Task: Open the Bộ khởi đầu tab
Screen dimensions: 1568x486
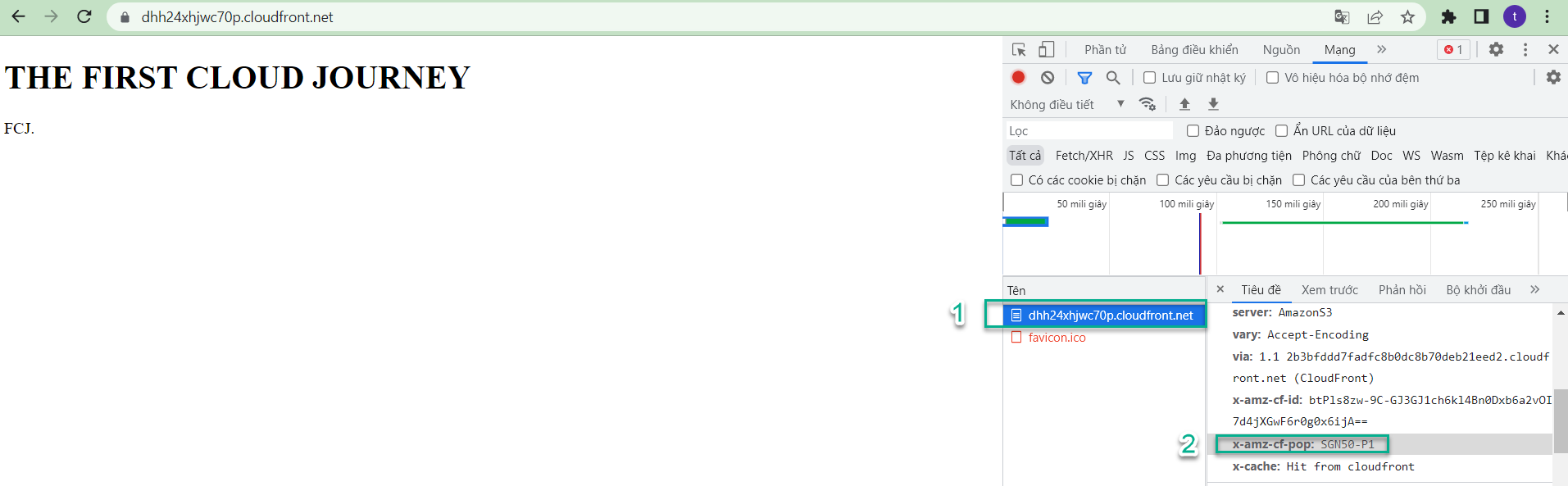Action: [1478, 290]
